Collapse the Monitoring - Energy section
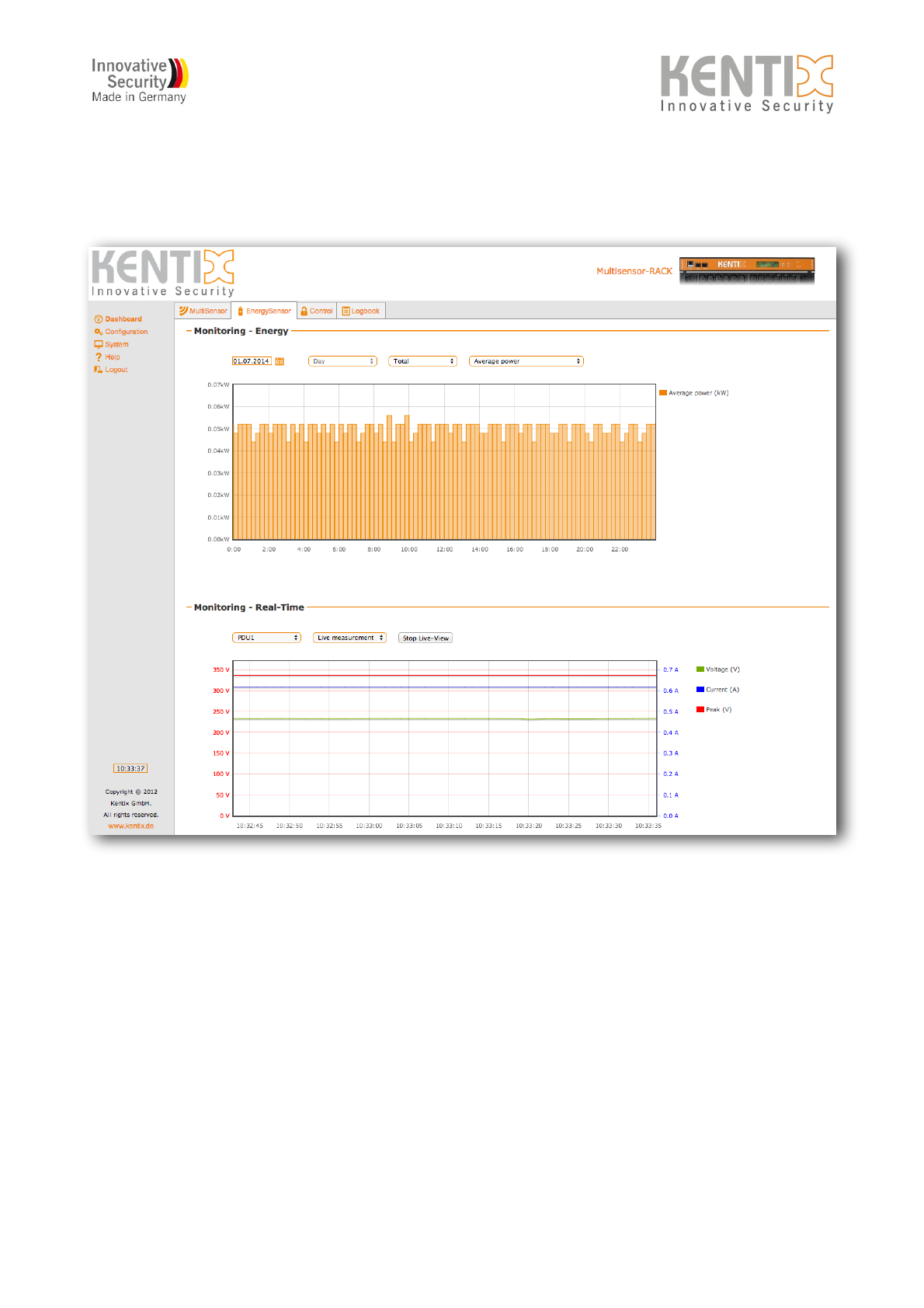 click(189, 331)
